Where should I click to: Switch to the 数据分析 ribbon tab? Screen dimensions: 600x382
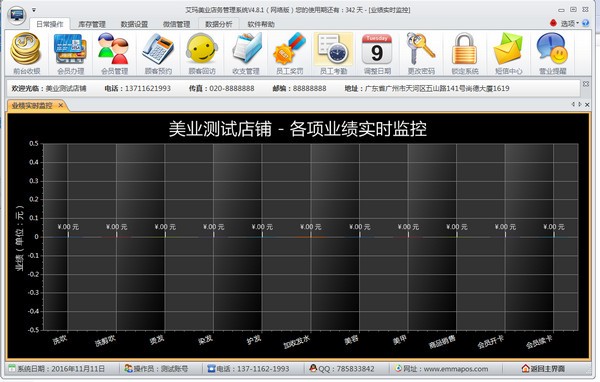[218, 24]
